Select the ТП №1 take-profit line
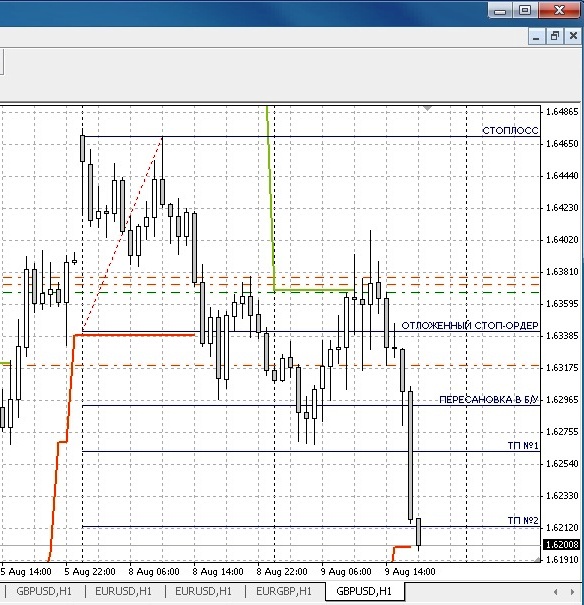The width and height of the screenshot is (584, 605). click(523, 446)
